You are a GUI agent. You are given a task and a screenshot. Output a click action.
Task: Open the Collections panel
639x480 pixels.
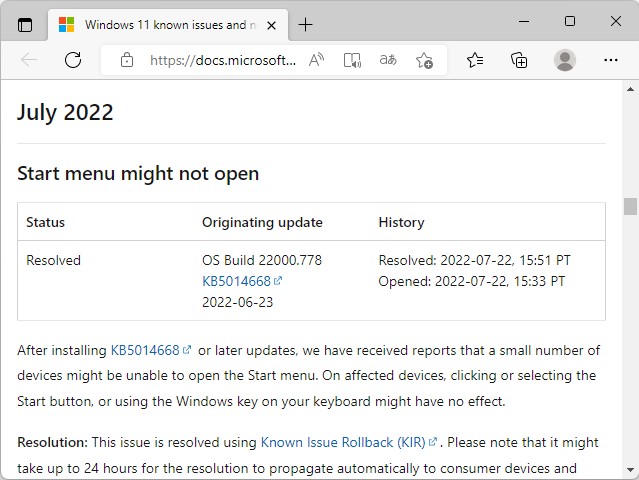pyautogui.click(x=519, y=60)
